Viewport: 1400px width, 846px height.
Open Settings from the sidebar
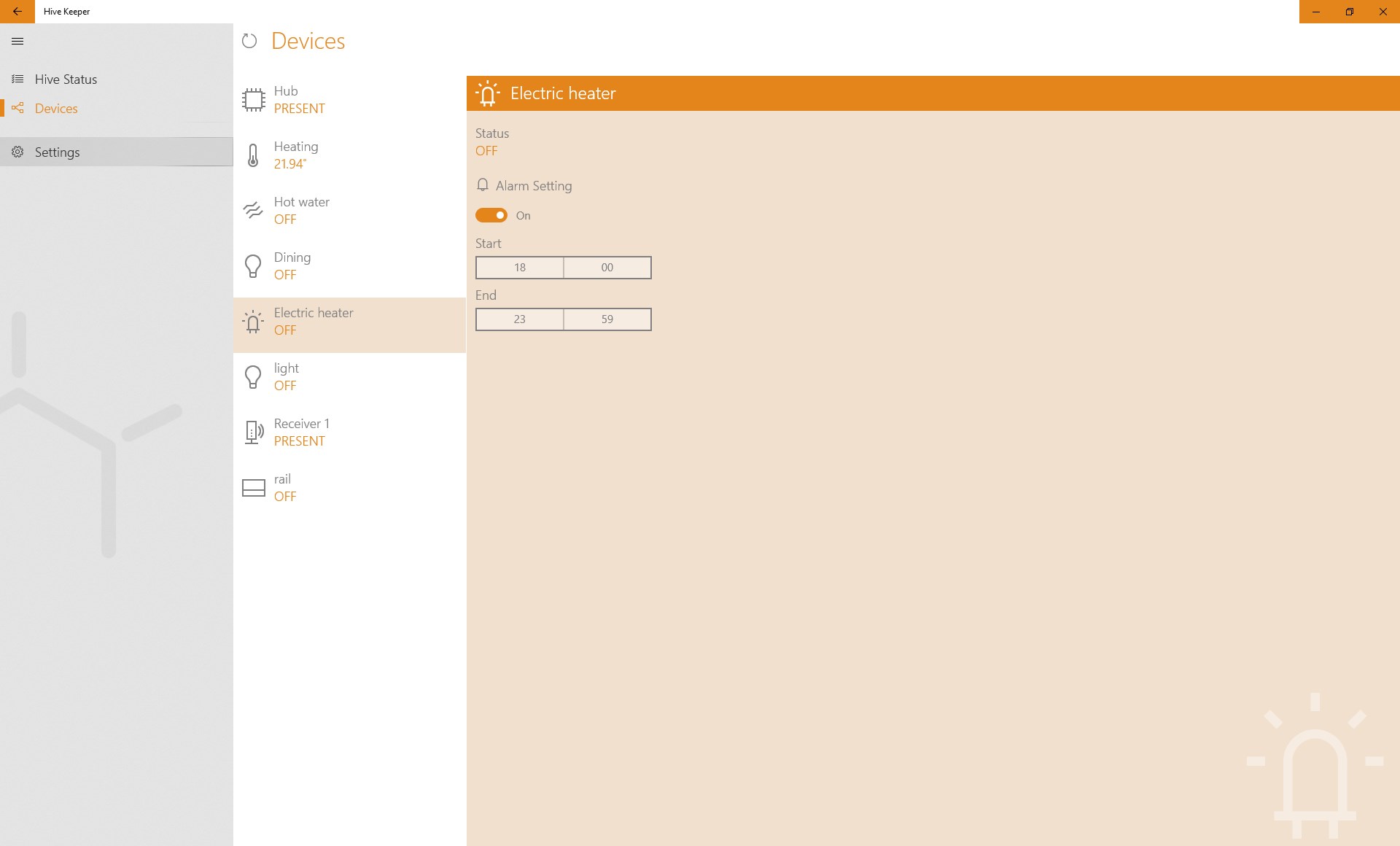coord(57,152)
